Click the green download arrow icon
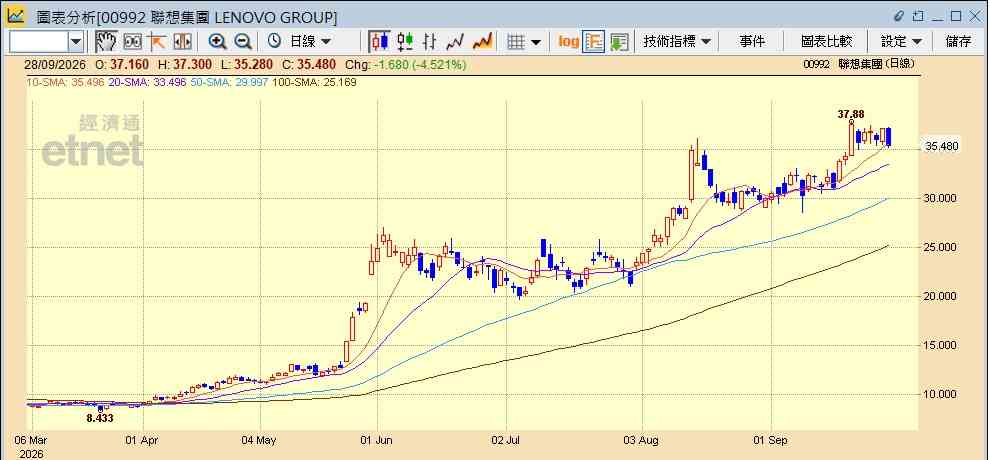The image size is (990, 460). tap(619, 42)
